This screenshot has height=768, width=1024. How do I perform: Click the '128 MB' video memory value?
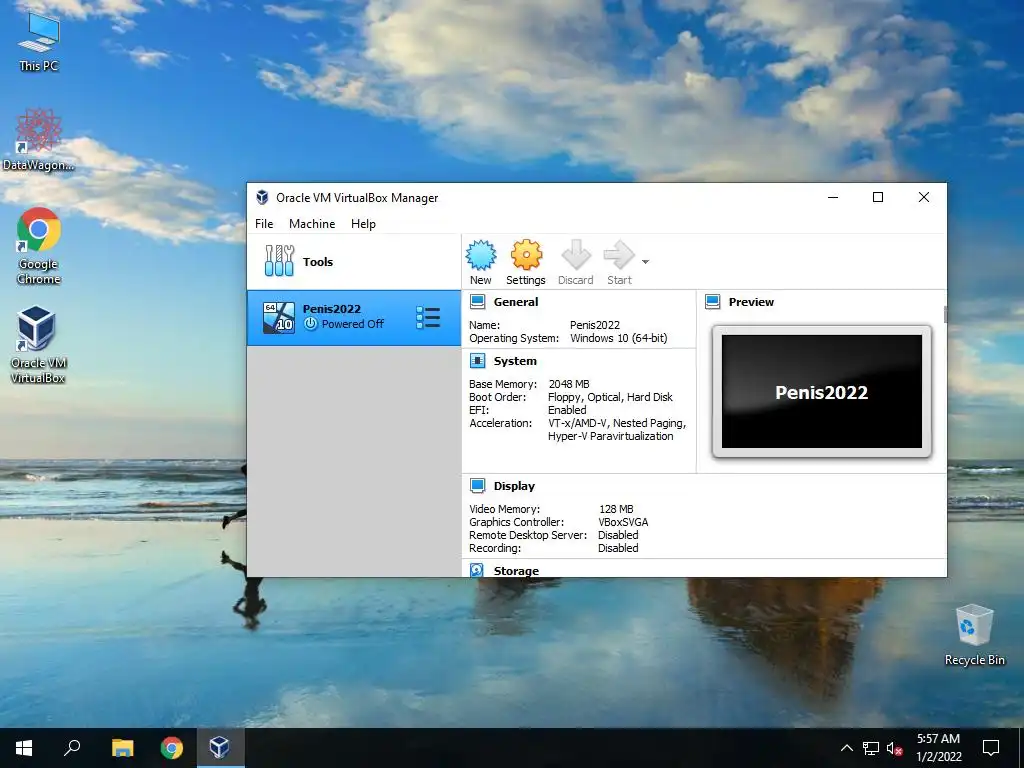point(616,509)
